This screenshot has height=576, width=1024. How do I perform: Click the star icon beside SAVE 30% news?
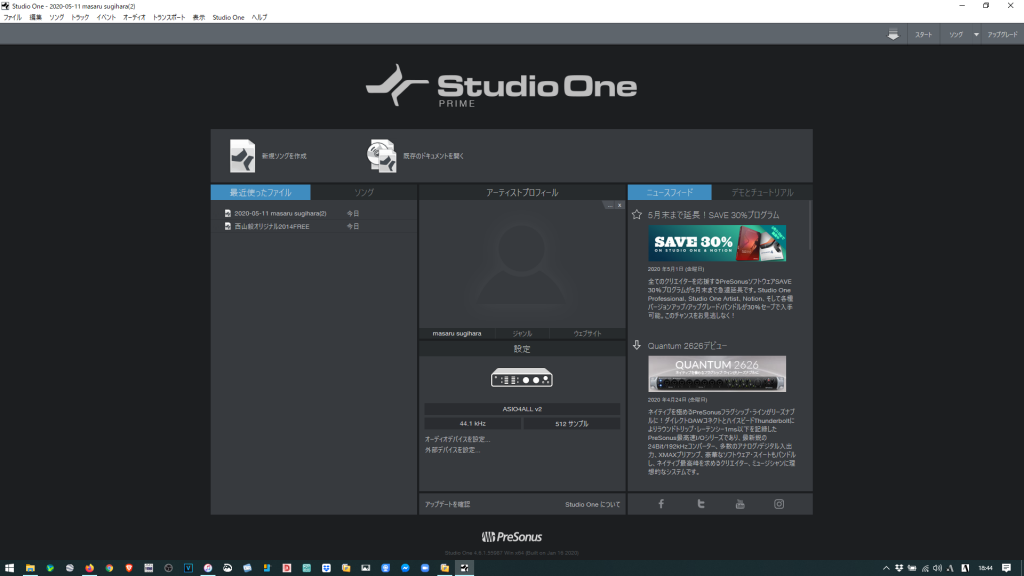coord(637,215)
